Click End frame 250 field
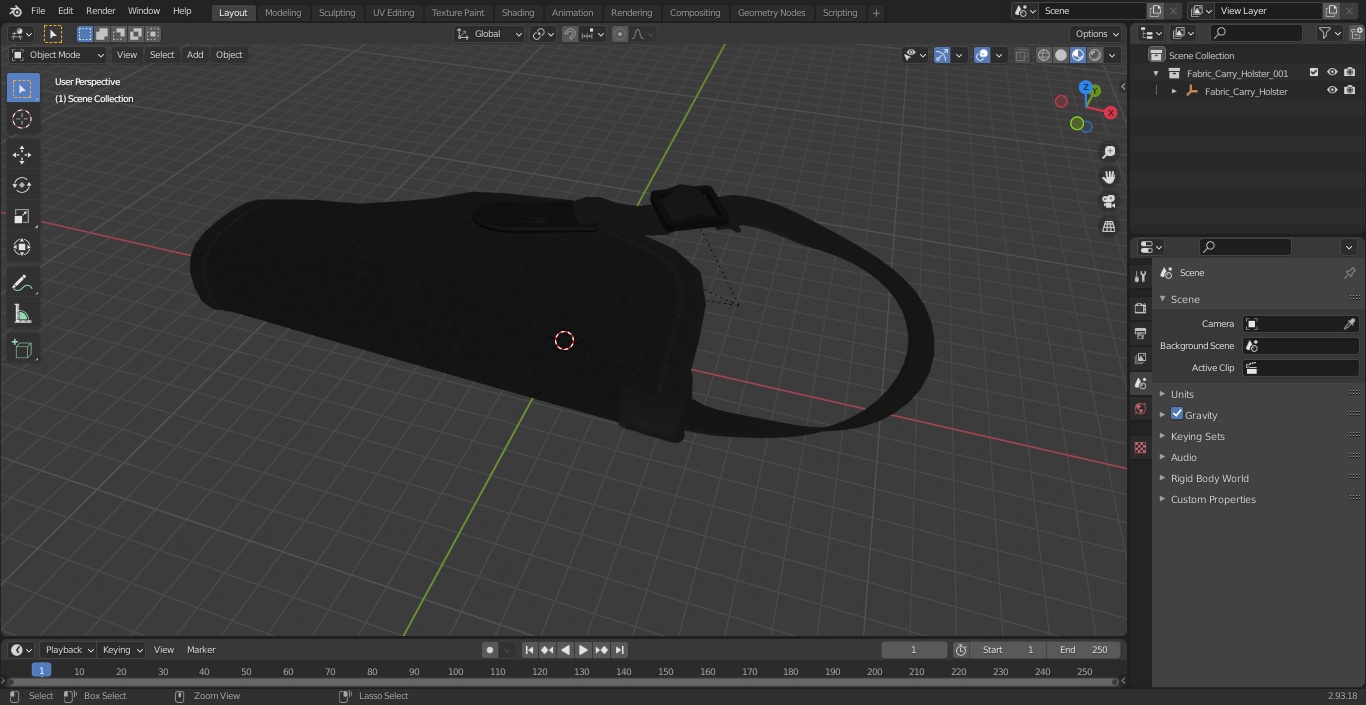This screenshot has width=1366, height=705. (x=1084, y=650)
